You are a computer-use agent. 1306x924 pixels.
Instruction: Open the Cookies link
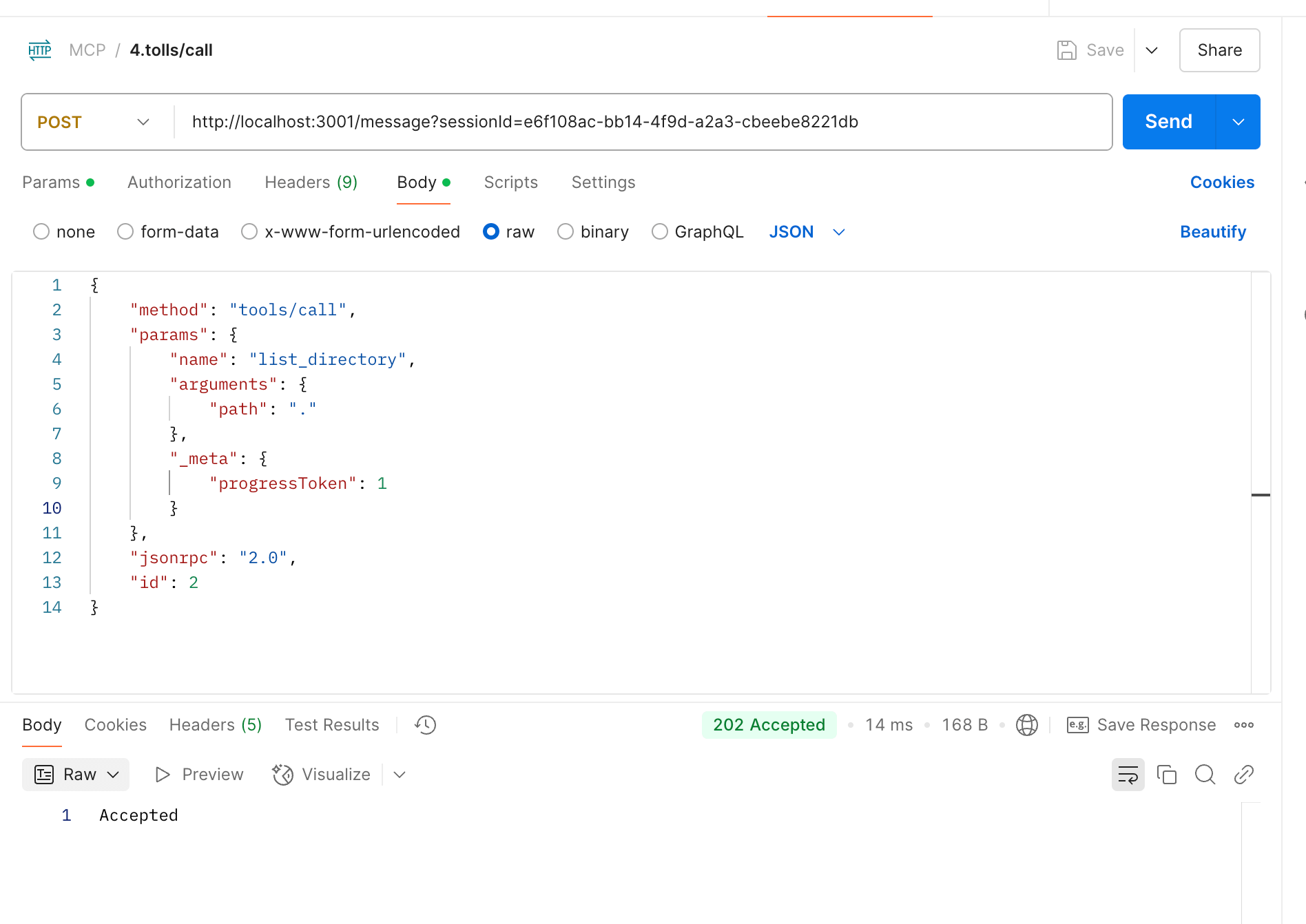pos(1222,182)
